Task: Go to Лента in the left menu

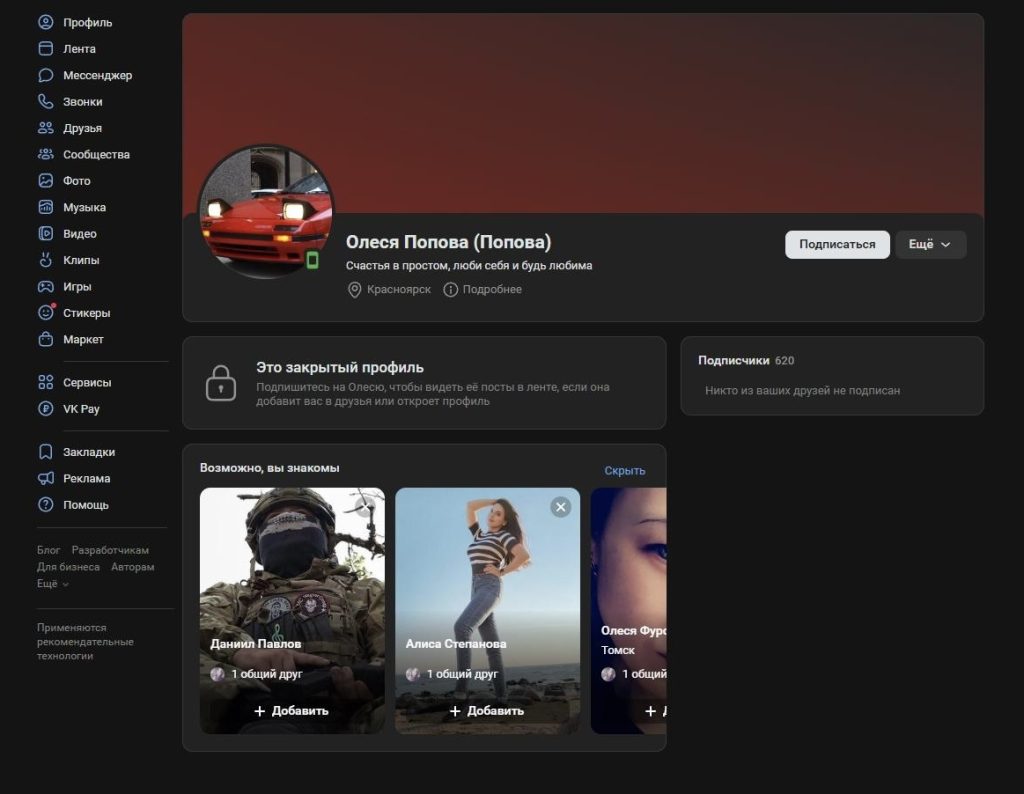Action: 79,49
